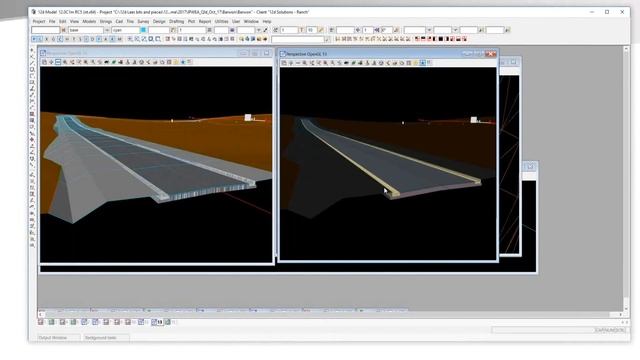Toggle the H snap button

(x=67, y=39)
